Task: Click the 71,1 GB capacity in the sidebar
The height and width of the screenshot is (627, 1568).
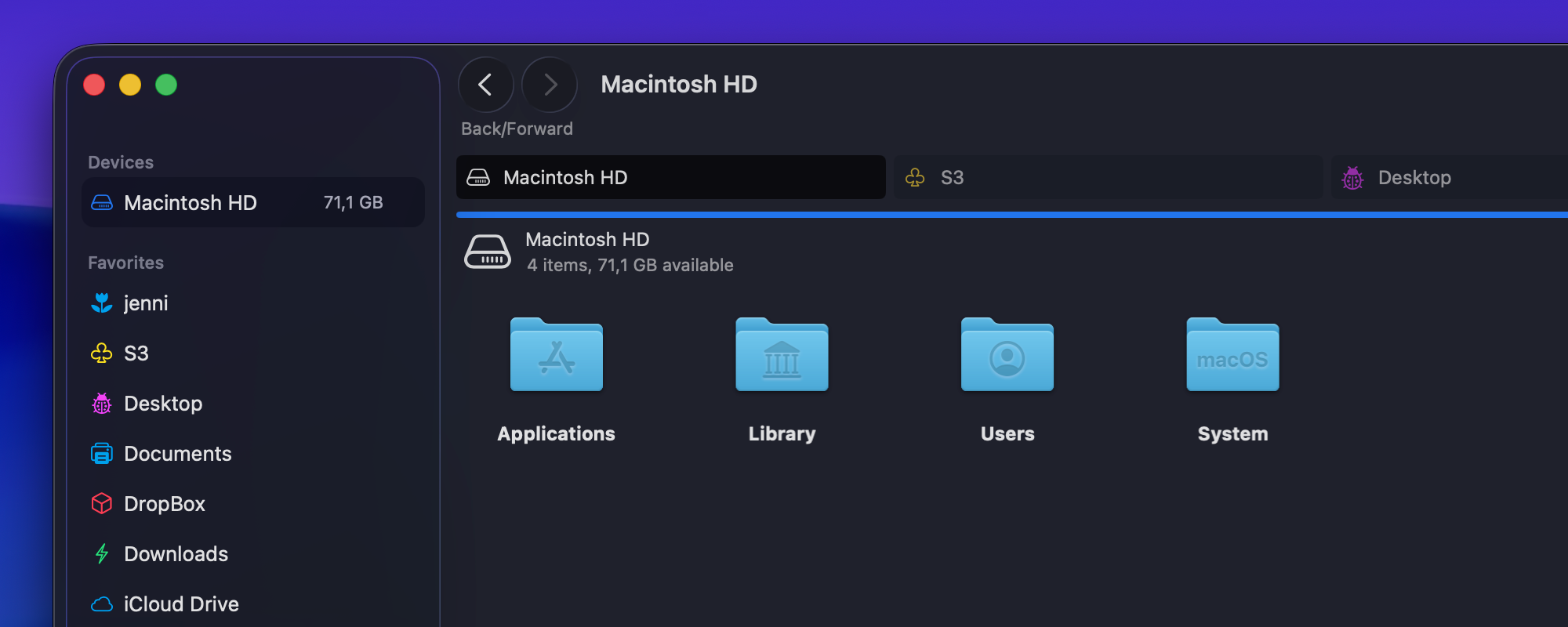Action: coord(354,202)
